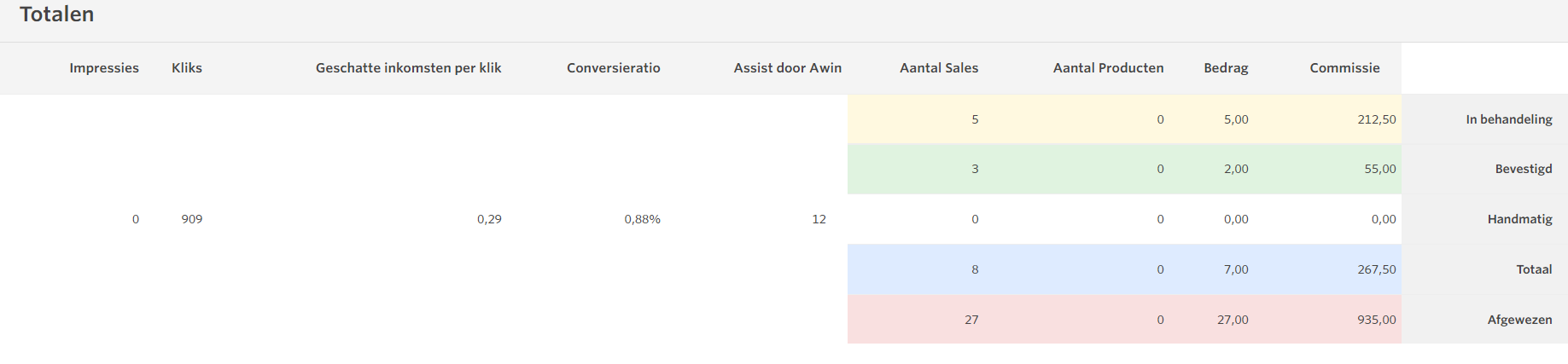Click the Bedrag column header
1568x364 pixels.
tap(1227, 68)
